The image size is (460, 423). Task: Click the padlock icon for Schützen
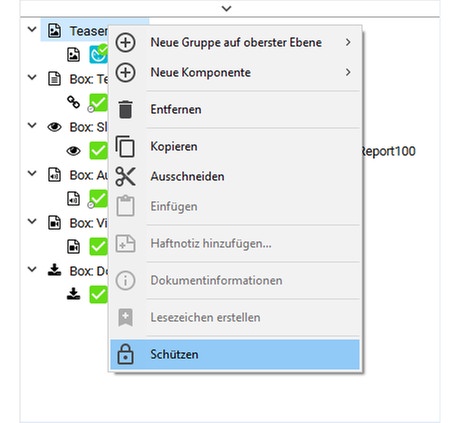(125, 354)
